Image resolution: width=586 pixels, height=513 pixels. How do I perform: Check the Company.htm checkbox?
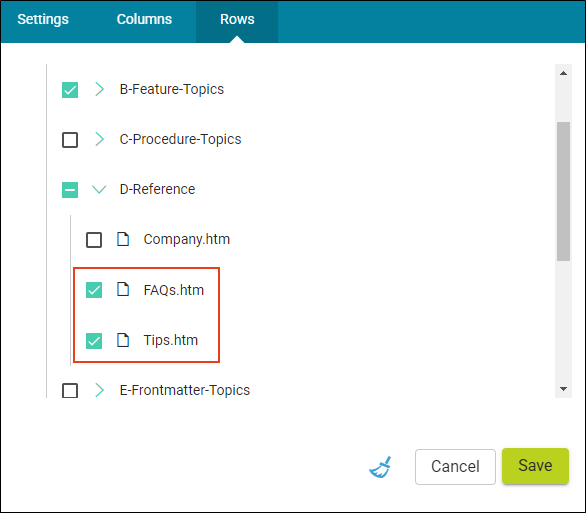click(94, 240)
